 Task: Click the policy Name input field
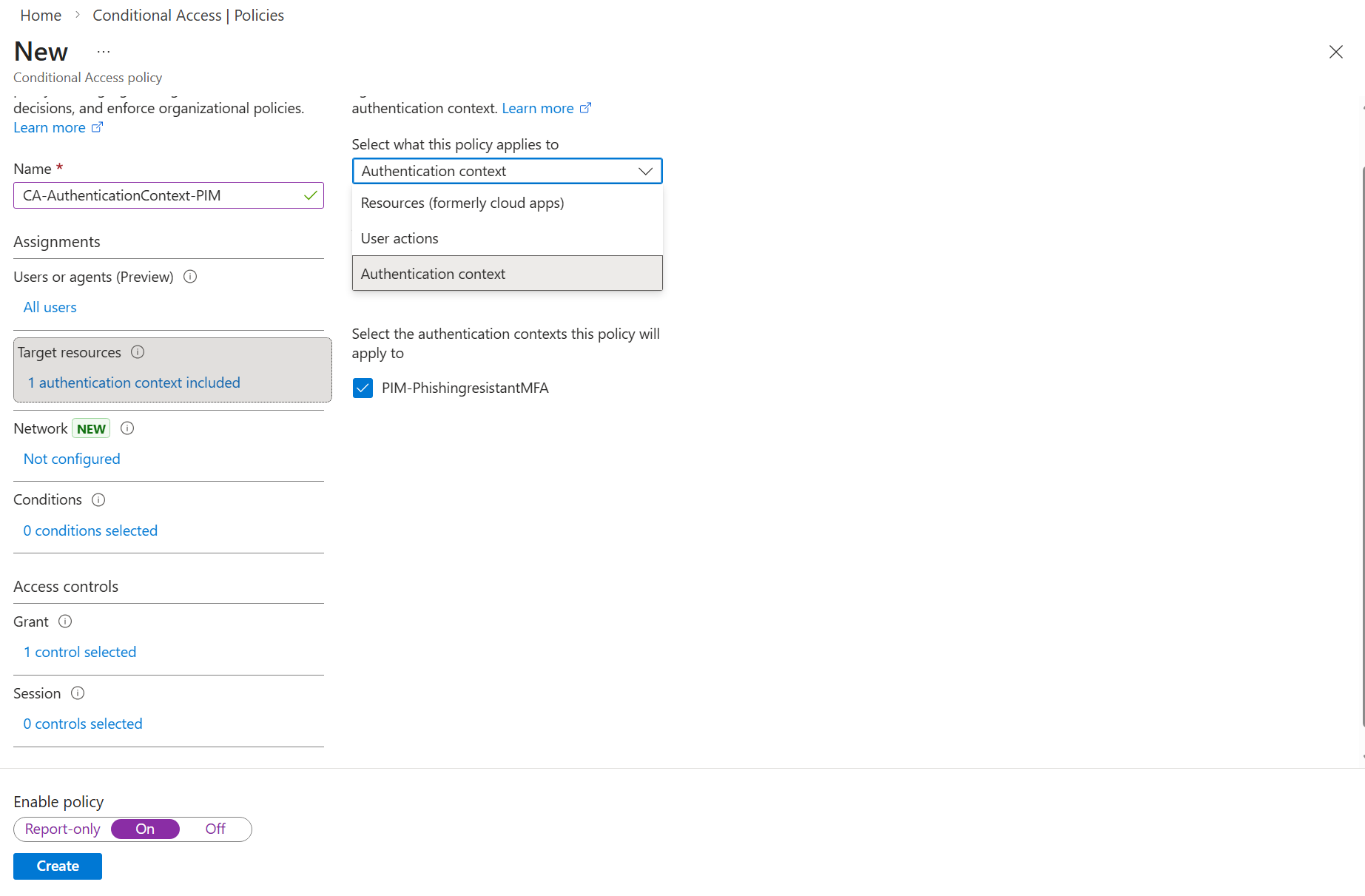[x=159, y=196]
